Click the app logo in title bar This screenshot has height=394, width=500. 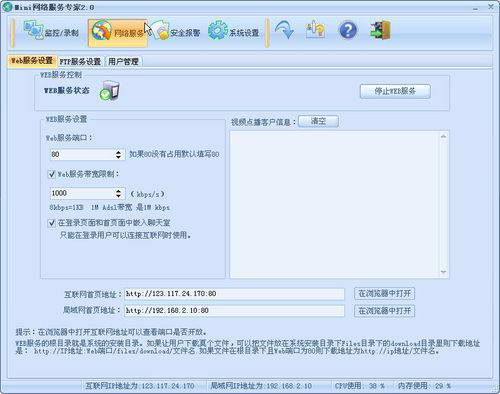pyautogui.click(x=7, y=7)
